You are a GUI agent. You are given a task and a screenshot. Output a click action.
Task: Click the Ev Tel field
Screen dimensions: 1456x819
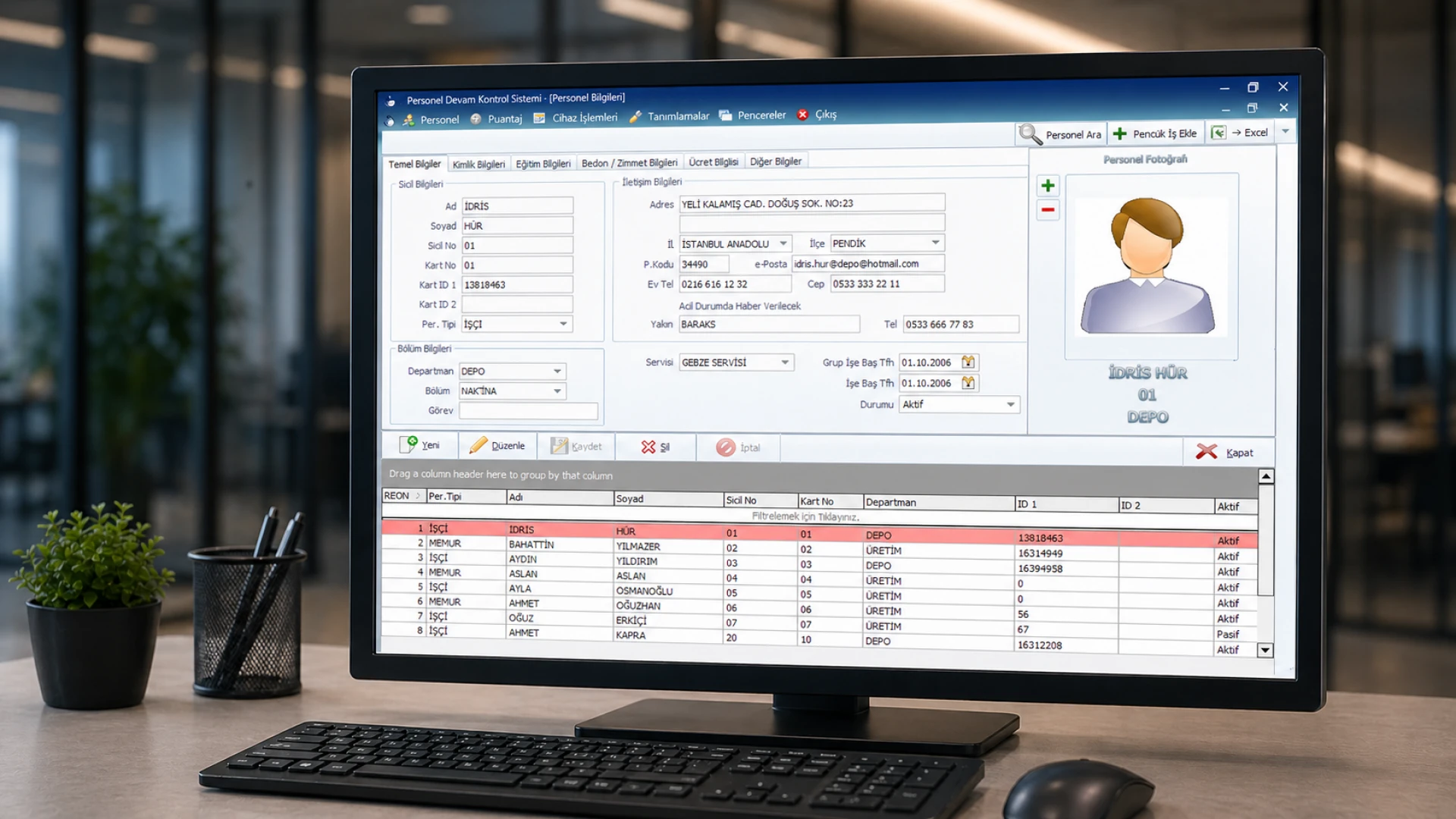(x=735, y=284)
